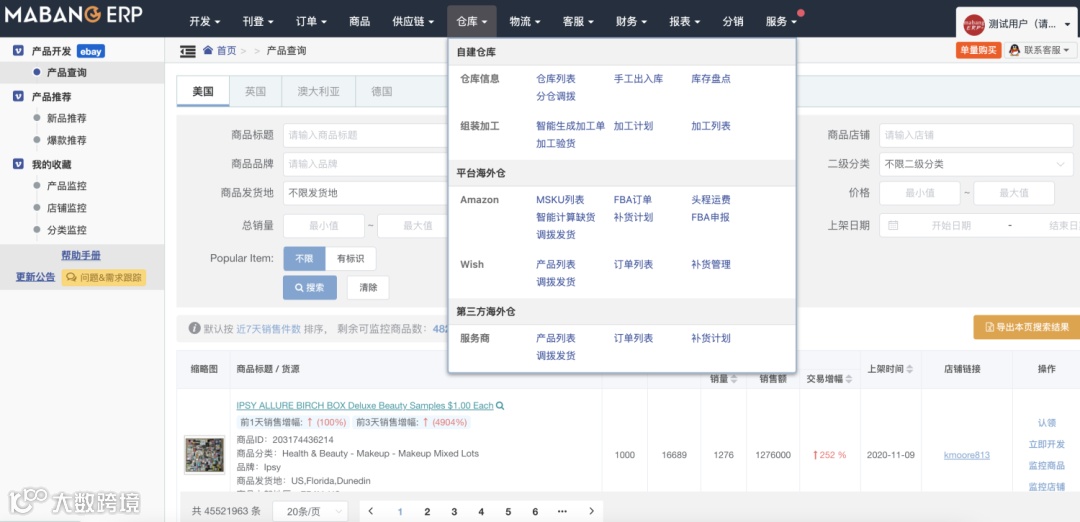Viewport: 1080px width, 522px height.
Task: Open the 帮助手册 link
Action: point(81,255)
